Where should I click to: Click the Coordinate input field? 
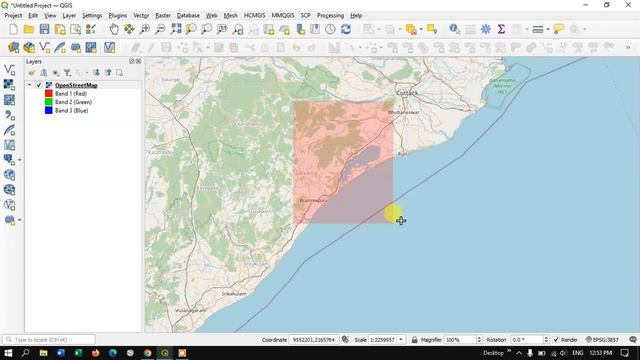click(x=313, y=340)
